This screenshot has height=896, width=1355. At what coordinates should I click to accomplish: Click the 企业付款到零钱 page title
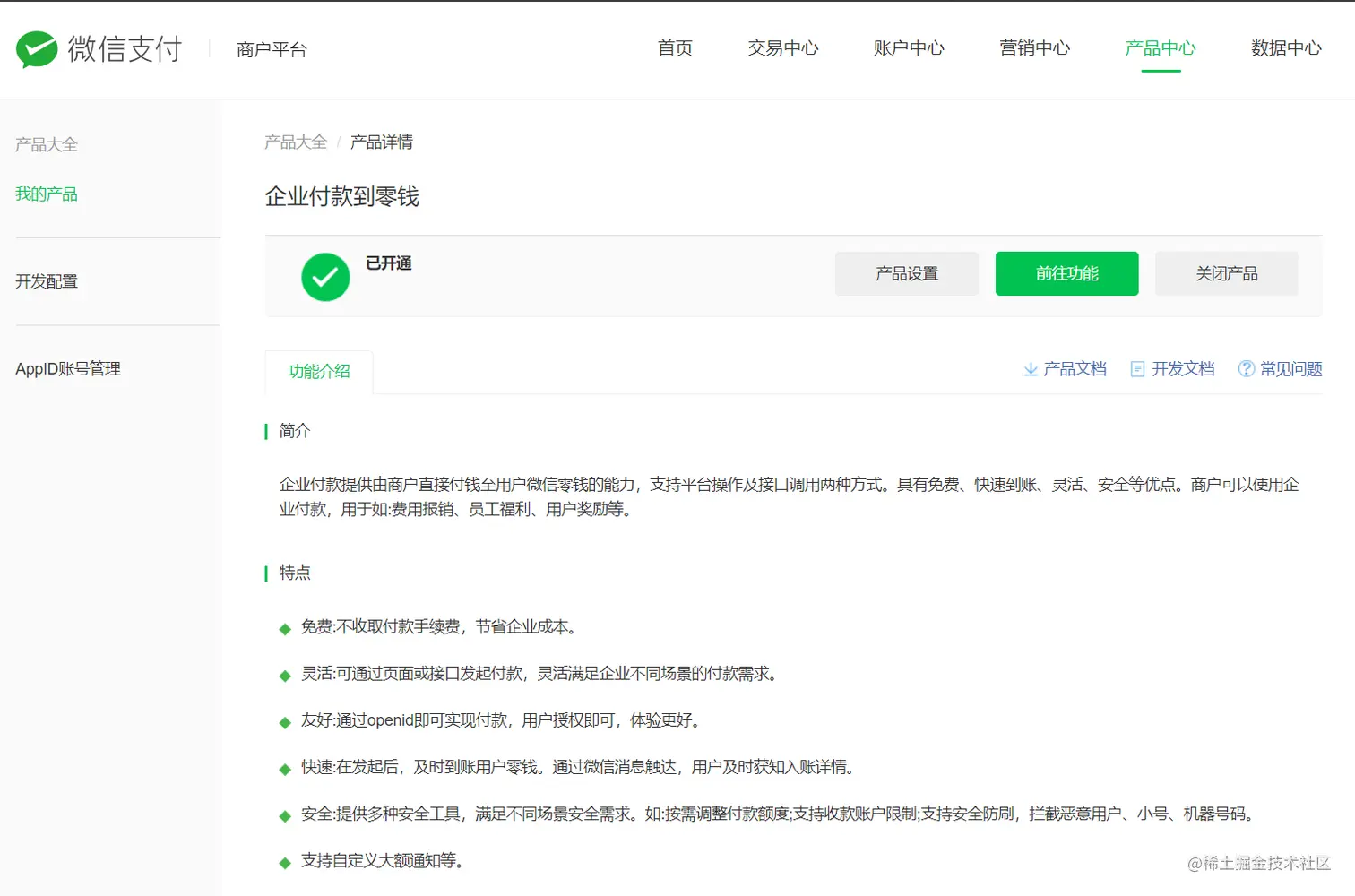pyautogui.click(x=342, y=197)
